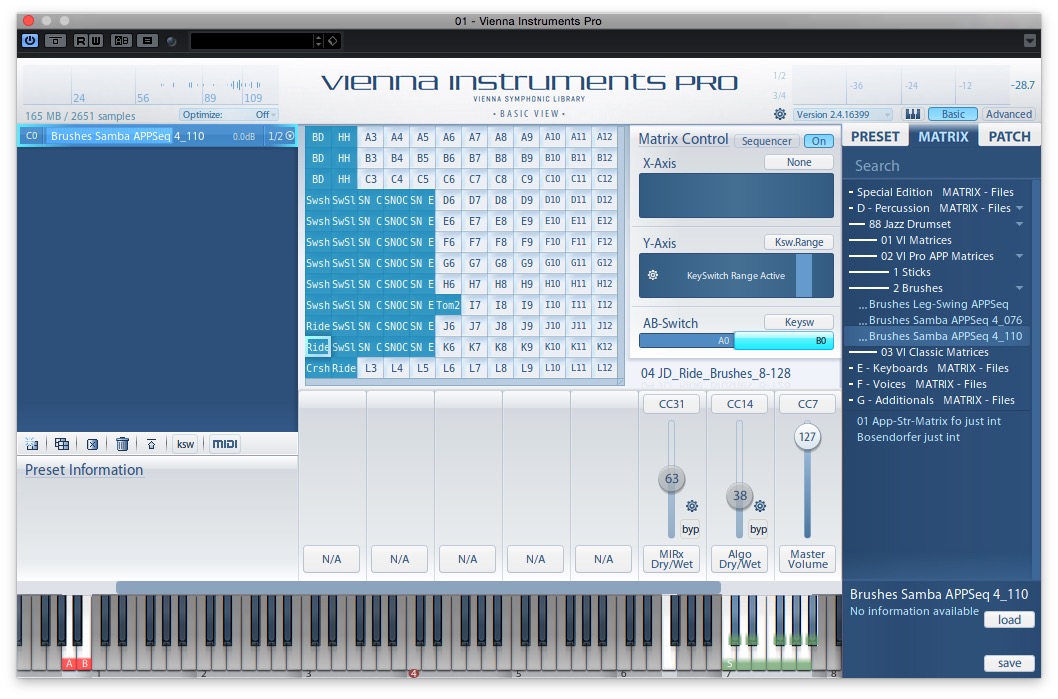
Task: Click the MIRx Dry/Wet fader gear icon
Action: click(x=692, y=506)
